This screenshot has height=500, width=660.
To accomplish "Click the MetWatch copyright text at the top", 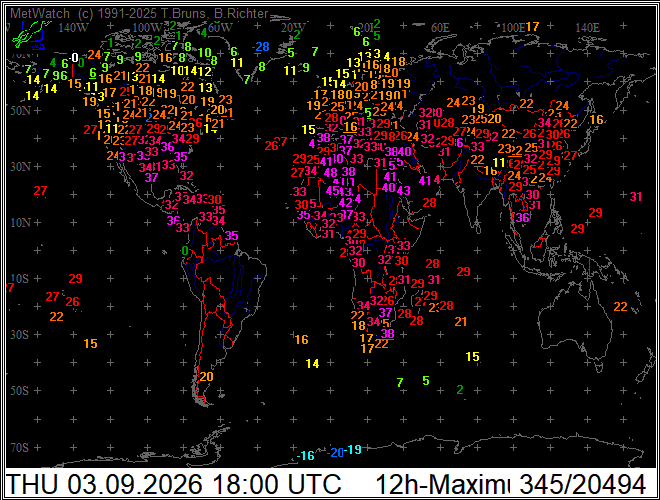I will click(139, 13).
